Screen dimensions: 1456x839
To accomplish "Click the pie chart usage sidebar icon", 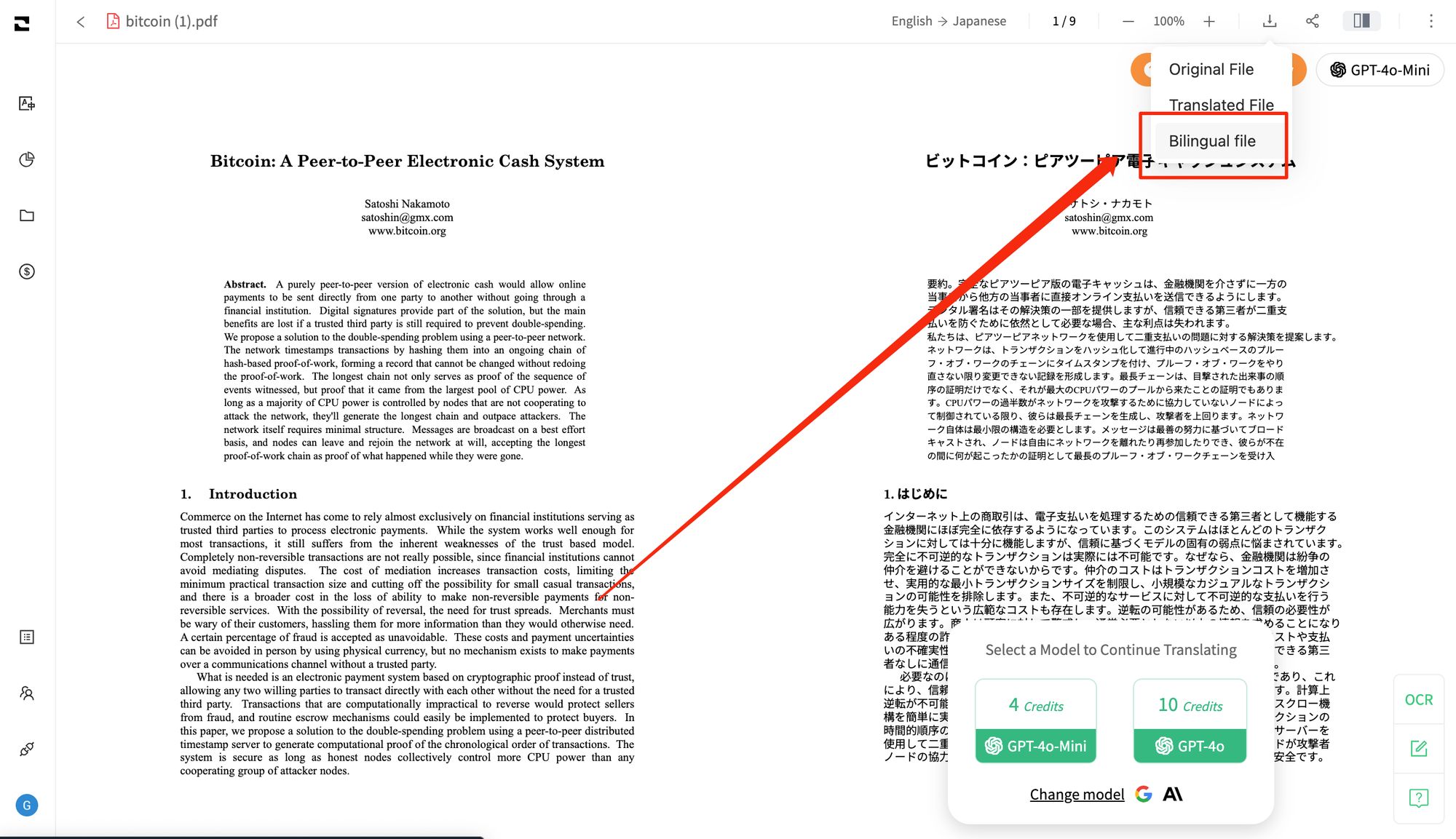I will (27, 159).
